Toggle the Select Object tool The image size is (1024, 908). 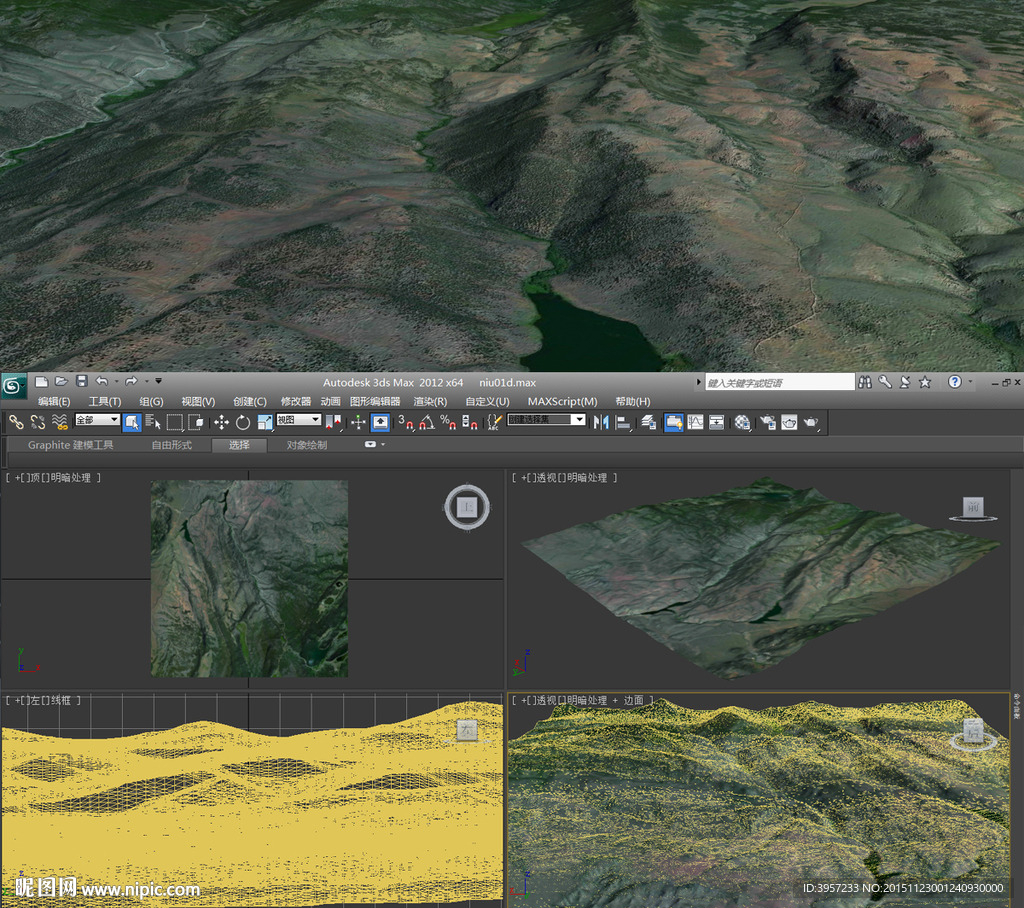[131, 423]
